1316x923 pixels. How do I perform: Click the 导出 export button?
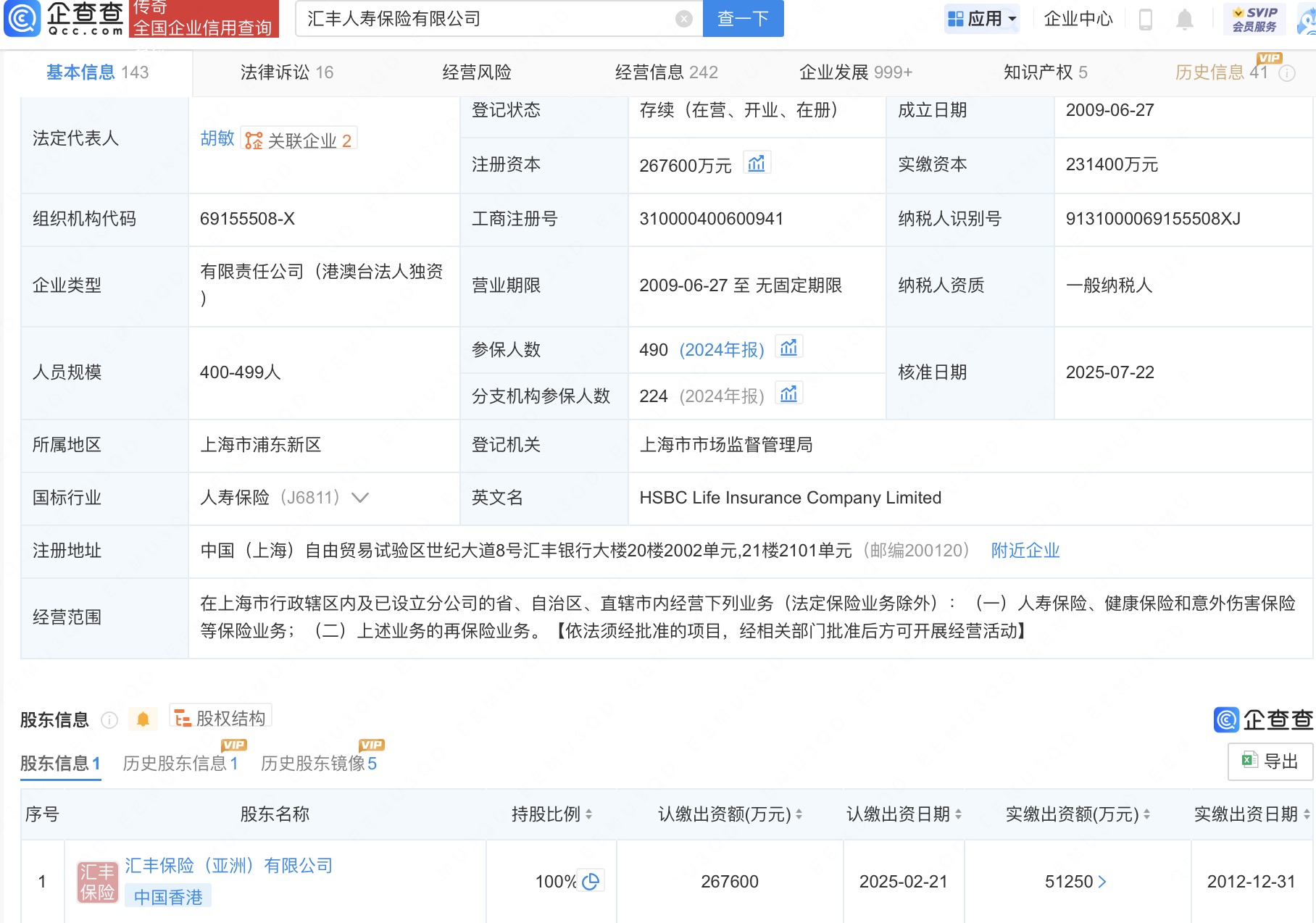click(1270, 761)
